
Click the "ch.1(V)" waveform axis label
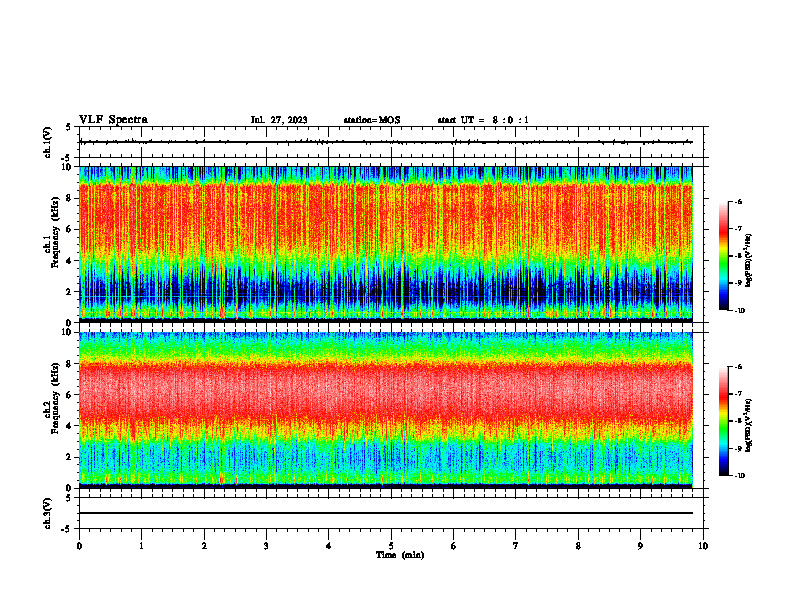[x=48, y=142]
